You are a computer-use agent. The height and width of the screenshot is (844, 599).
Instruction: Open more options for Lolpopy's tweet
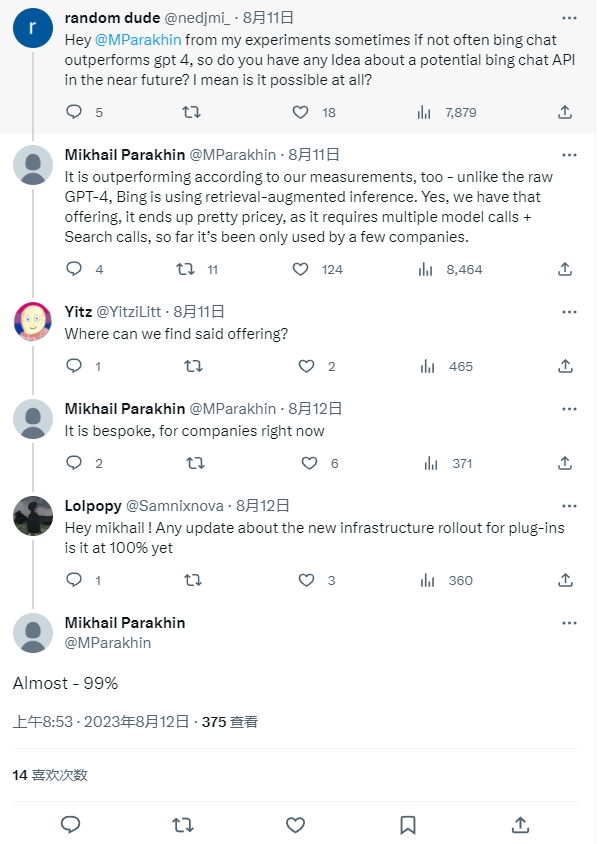[570, 505]
